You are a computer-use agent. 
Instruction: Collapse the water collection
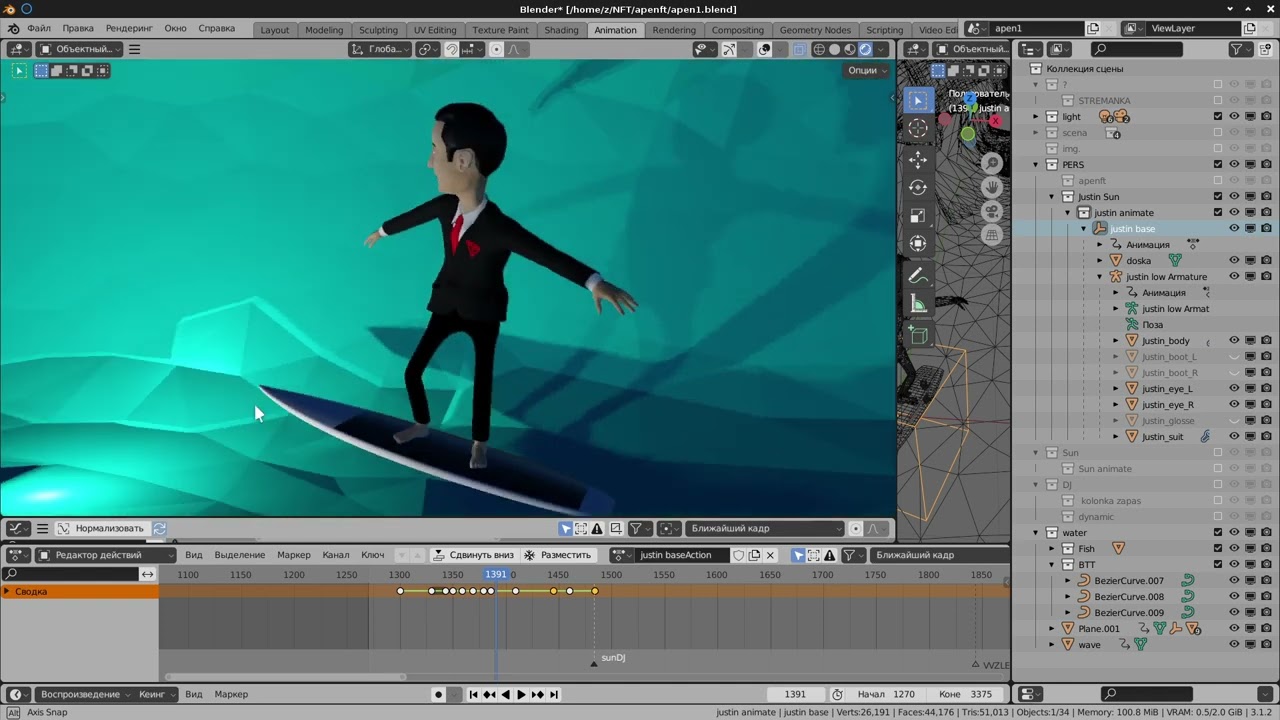coord(1036,533)
